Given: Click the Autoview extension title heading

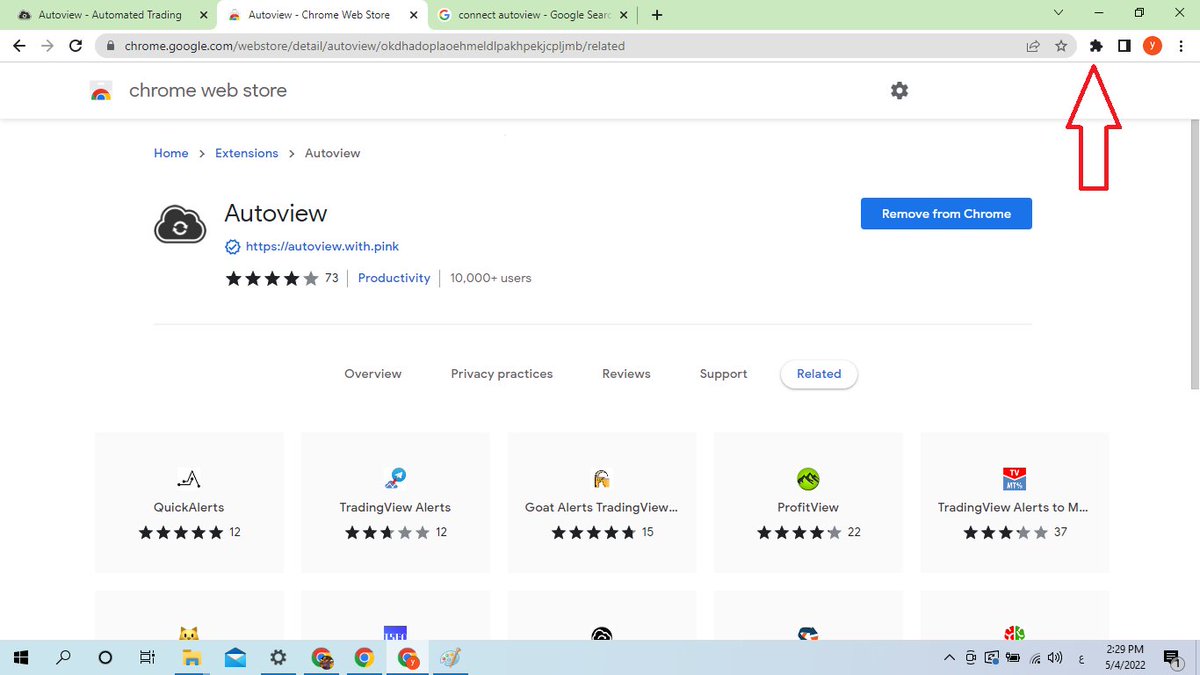Looking at the screenshot, I should pyautogui.click(x=276, y=213).
